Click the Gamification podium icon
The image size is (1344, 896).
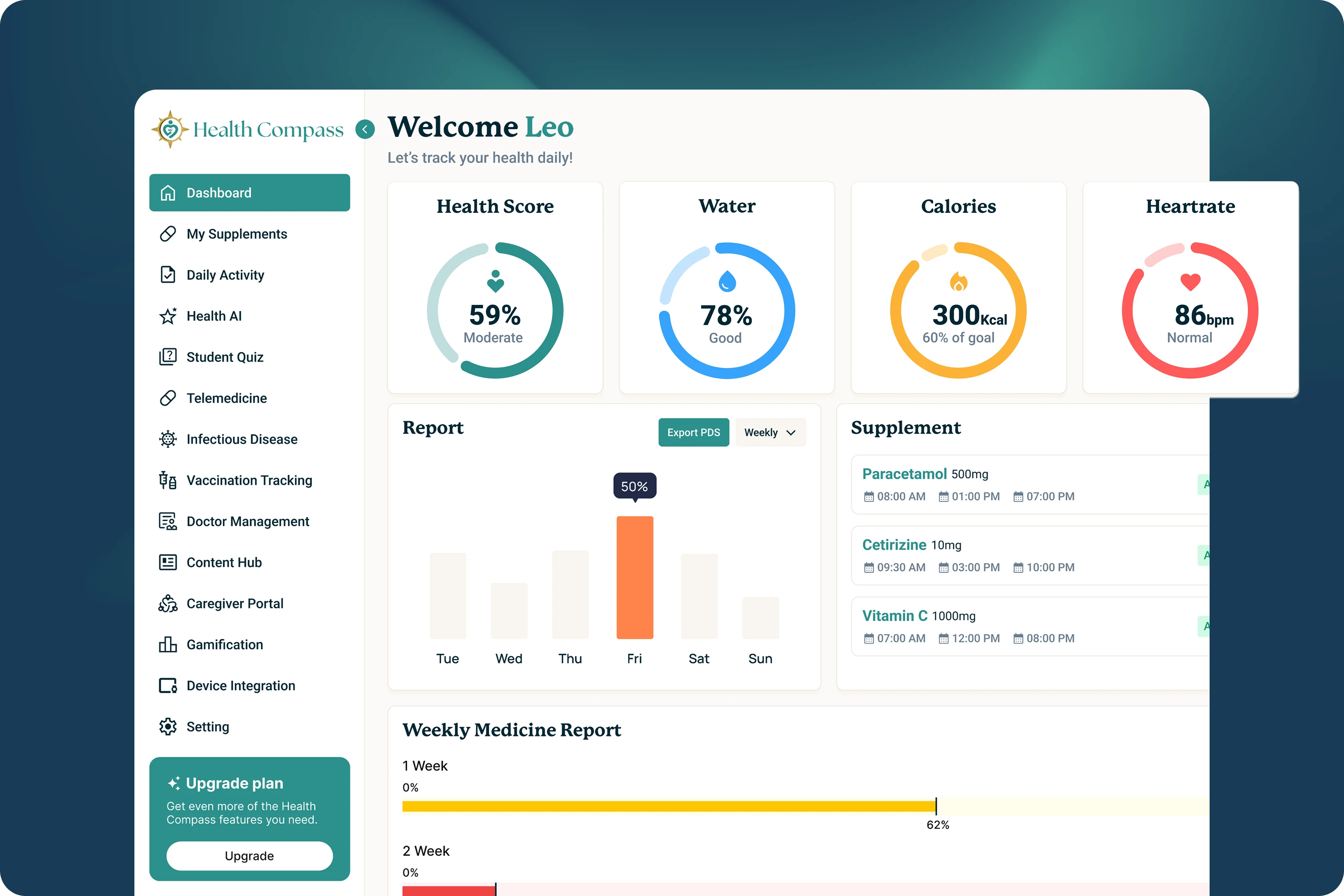click(168, 644)
